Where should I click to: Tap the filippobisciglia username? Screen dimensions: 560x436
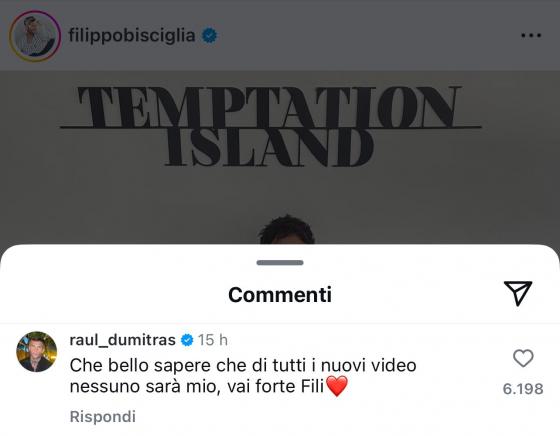point(132,35)
